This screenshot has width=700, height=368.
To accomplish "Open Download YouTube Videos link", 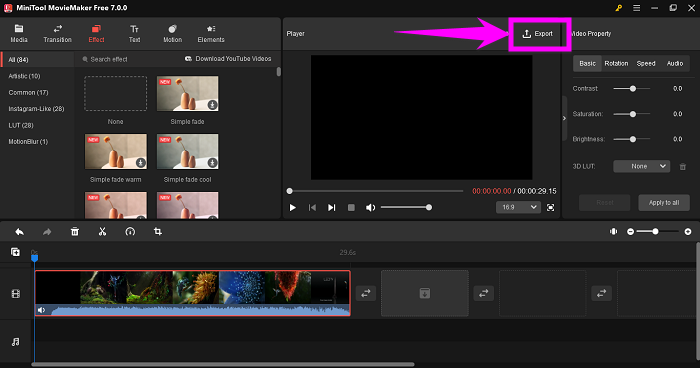I will (228, 59).
